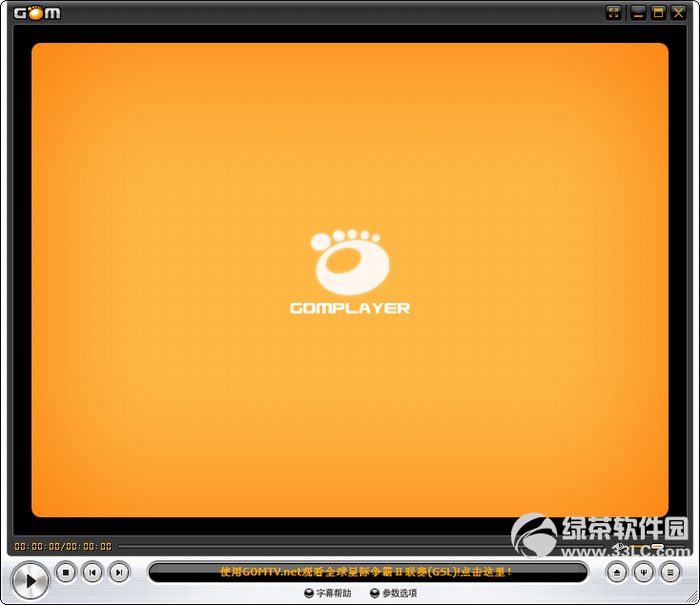The width and height of the screenshot is (700, 605).
Task: Open 字幕帮助 subtitle help
Action: click(x=328, y=593)
